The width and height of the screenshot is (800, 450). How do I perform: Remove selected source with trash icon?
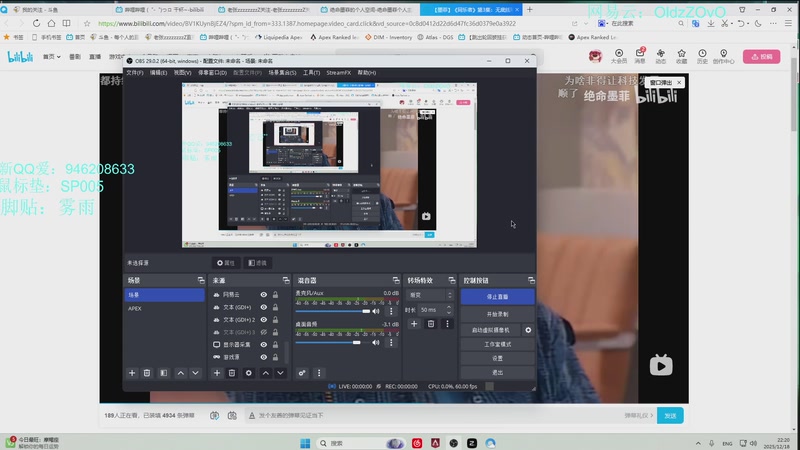point(232,373)
